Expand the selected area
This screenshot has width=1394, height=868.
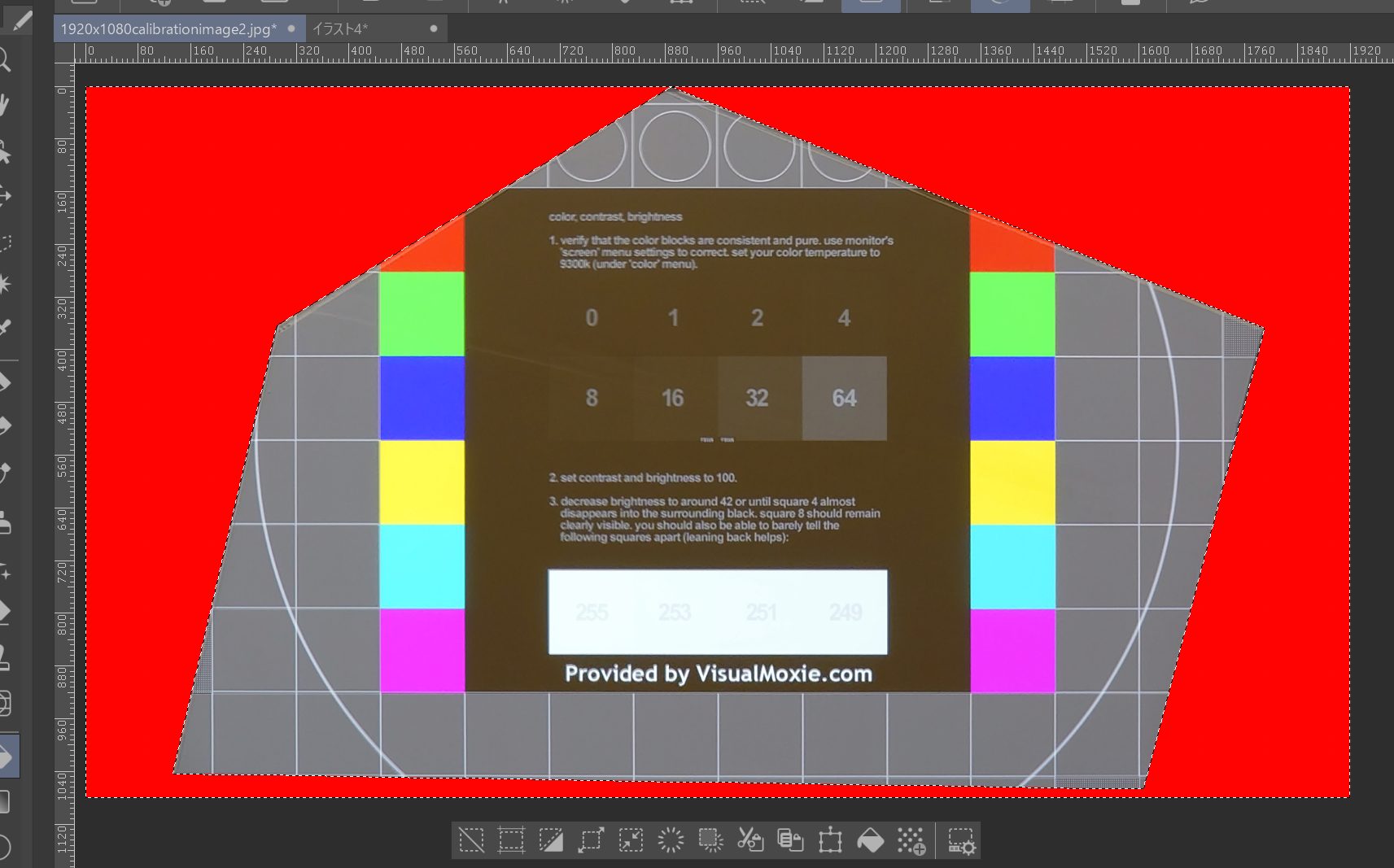[591, 840]
